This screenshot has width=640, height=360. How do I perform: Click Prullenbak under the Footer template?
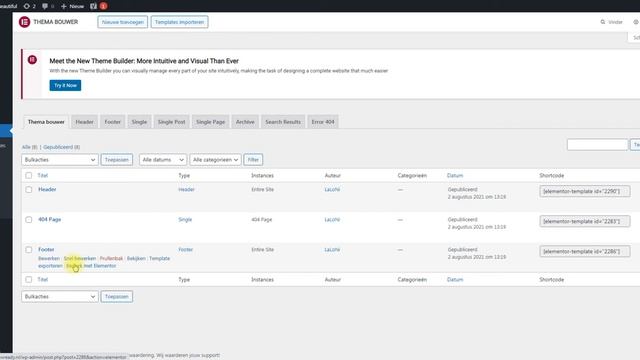click(111, 258)
